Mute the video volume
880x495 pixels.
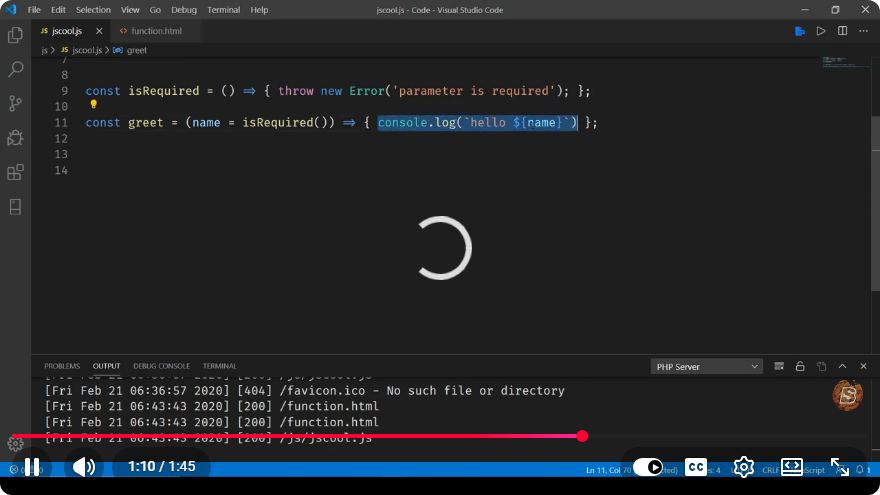(84, 467)
